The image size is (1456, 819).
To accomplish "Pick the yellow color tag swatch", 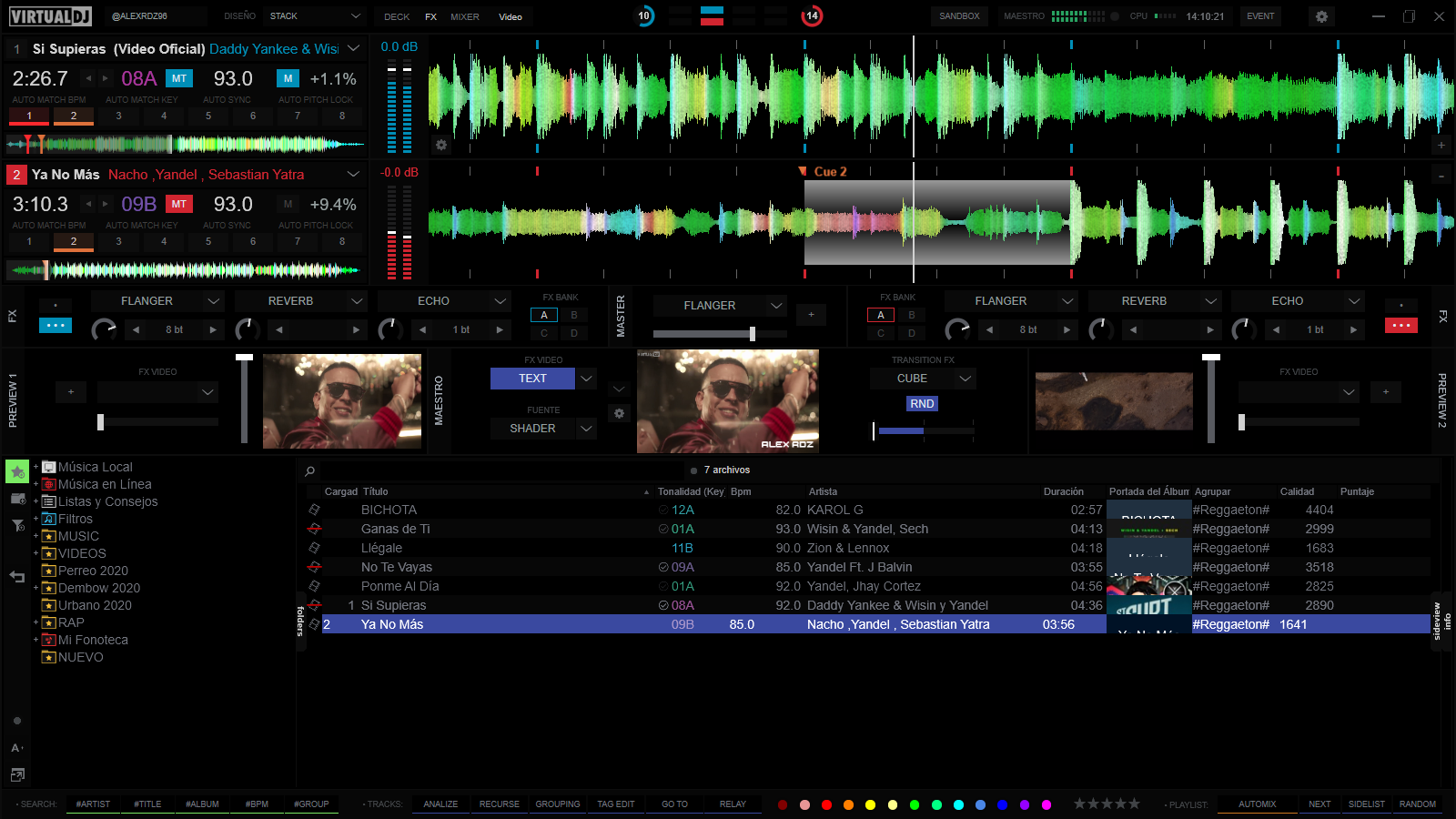I will tap(870, 804).
